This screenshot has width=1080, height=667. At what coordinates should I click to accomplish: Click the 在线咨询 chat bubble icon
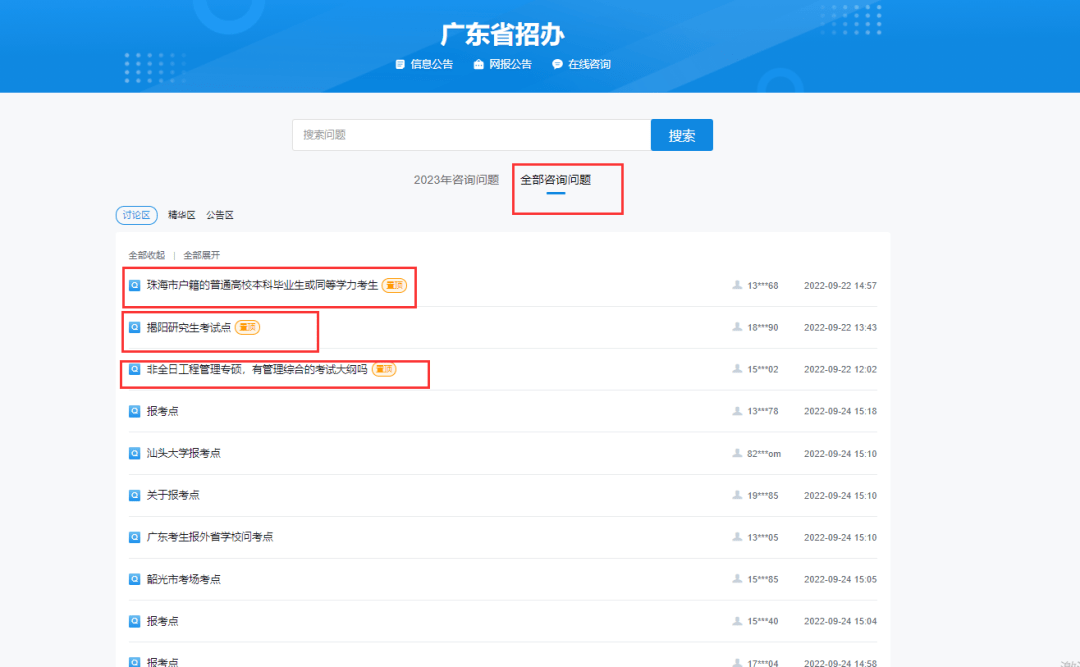coord(557,63)
